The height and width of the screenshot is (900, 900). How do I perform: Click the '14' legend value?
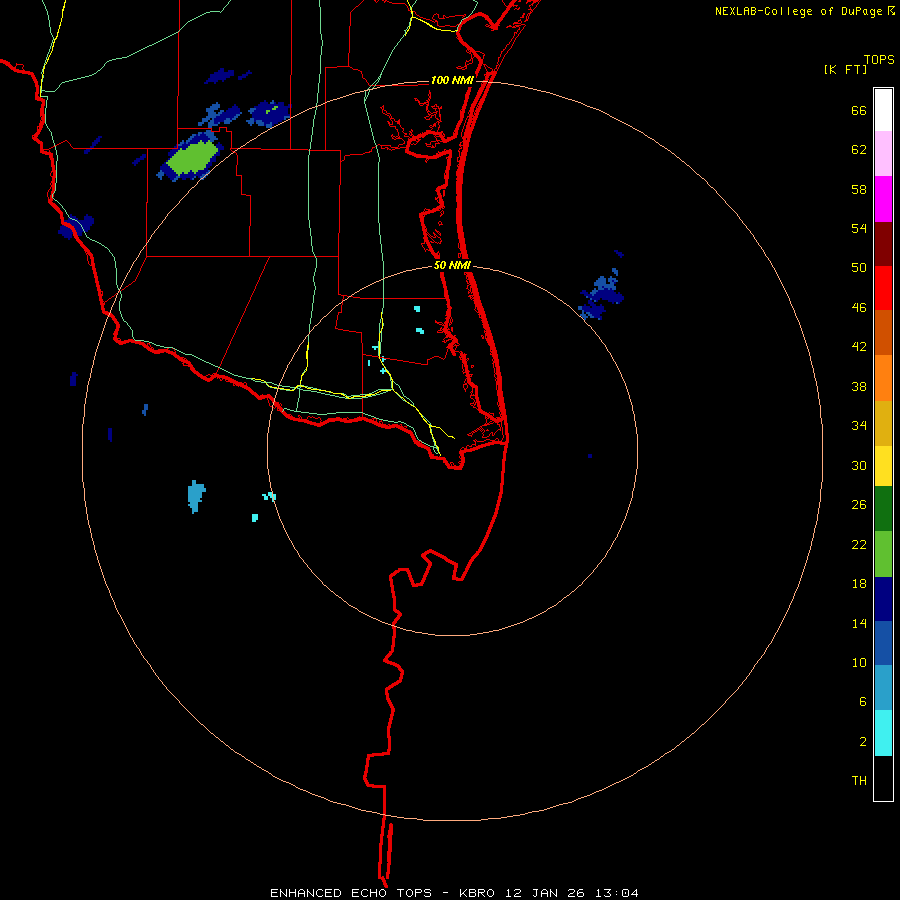click(859, 623)
